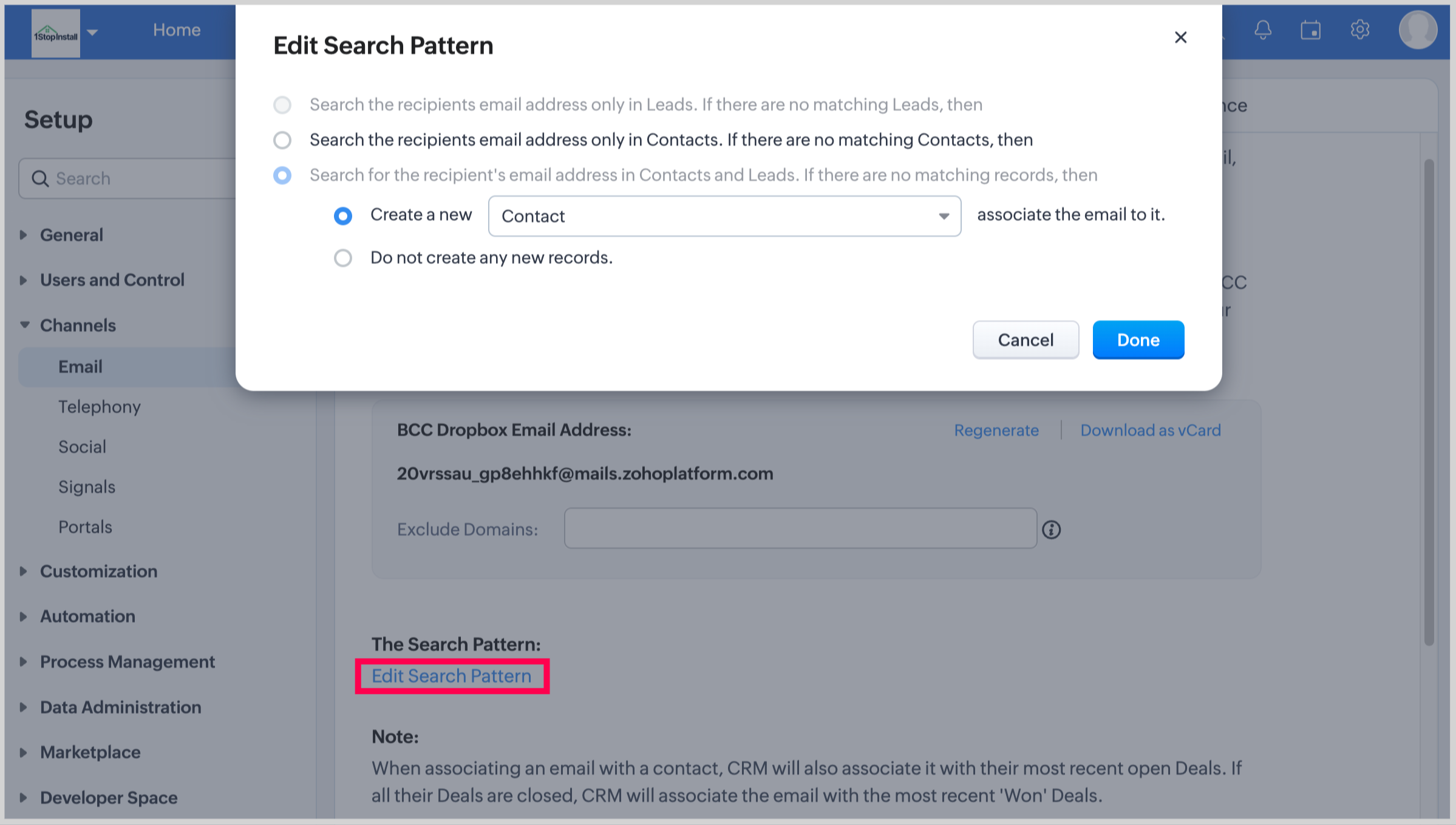The width and height of the screenshot is (1456, 825).
Task: Open the calendar icon in header
Action: click(x=1310, y=30)
